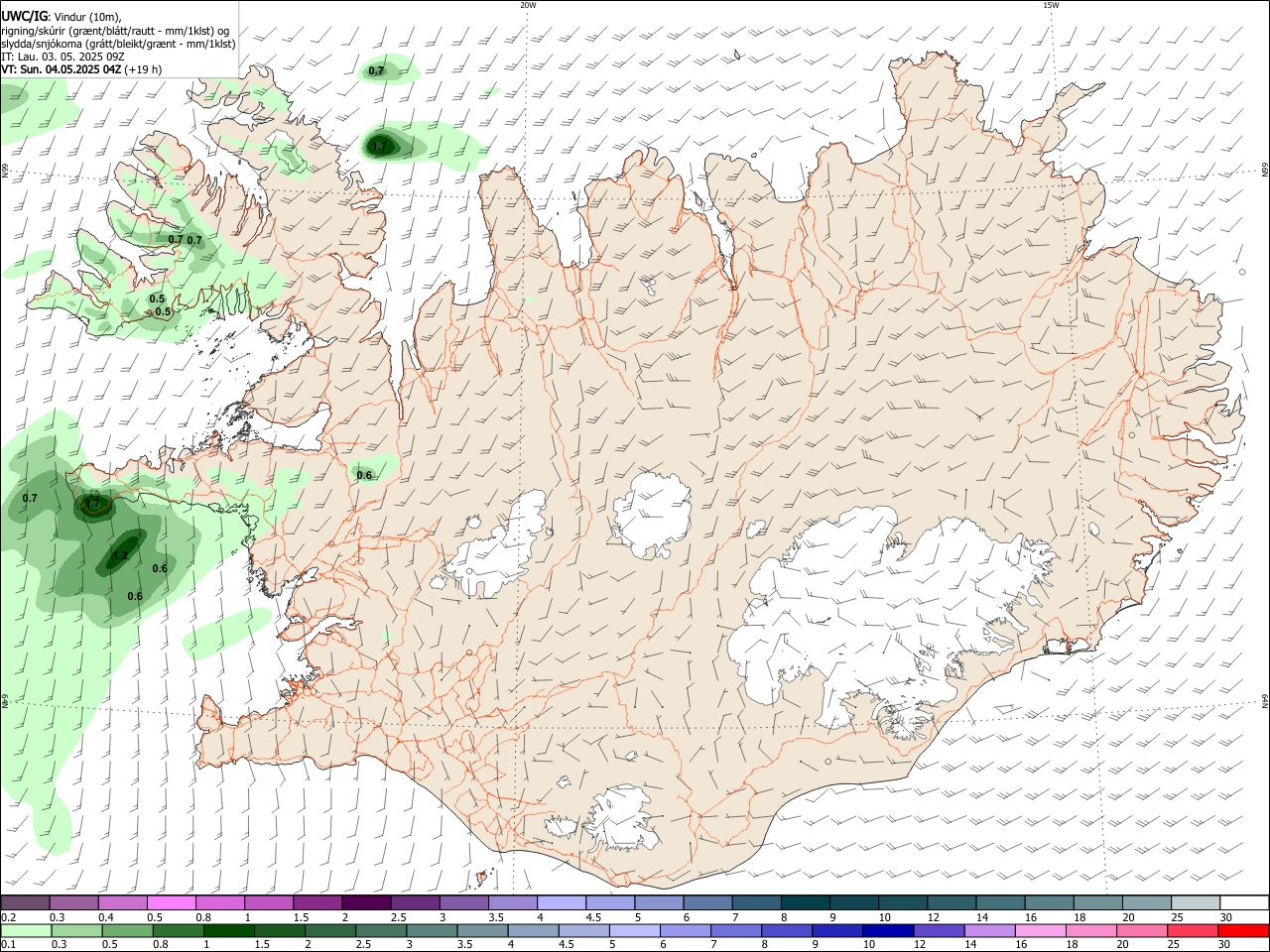Pick the medium blue 8 swatch in lower legend row
1270x952 pixels.
[786, 930]
